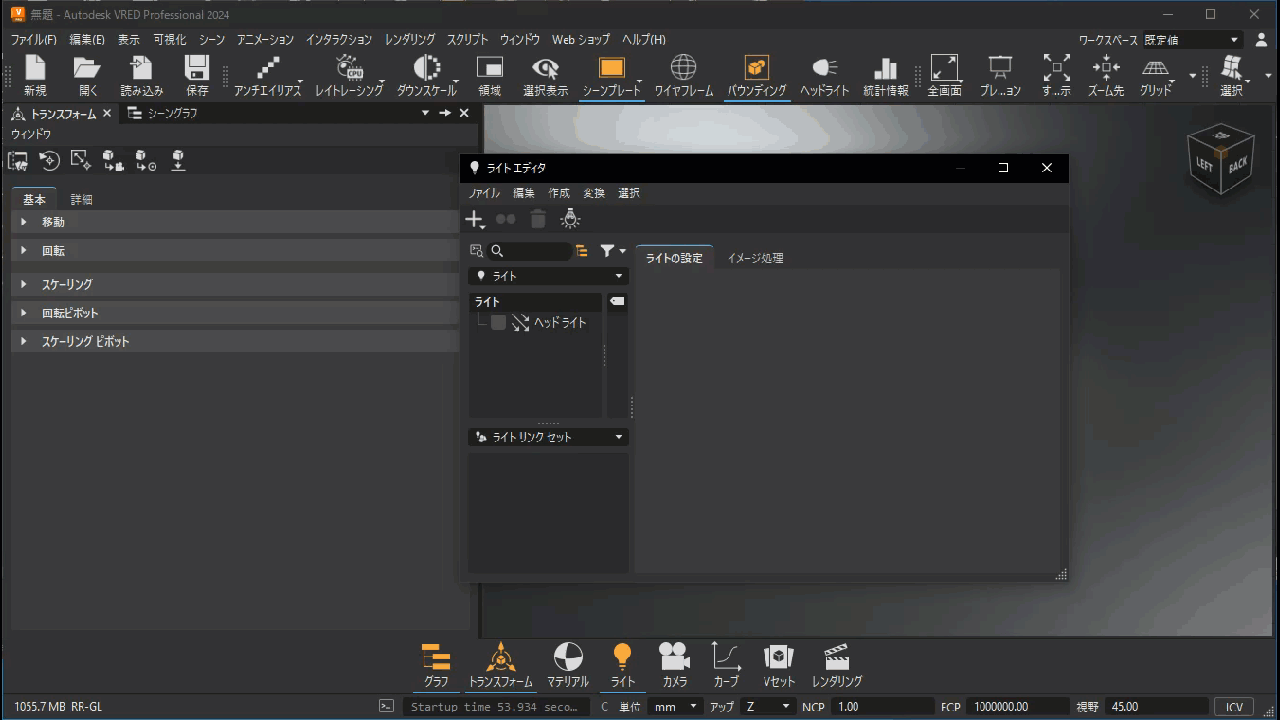Open the スクリプト main menu
Viewport: 1280px width, 720px height.
point(467,40)
